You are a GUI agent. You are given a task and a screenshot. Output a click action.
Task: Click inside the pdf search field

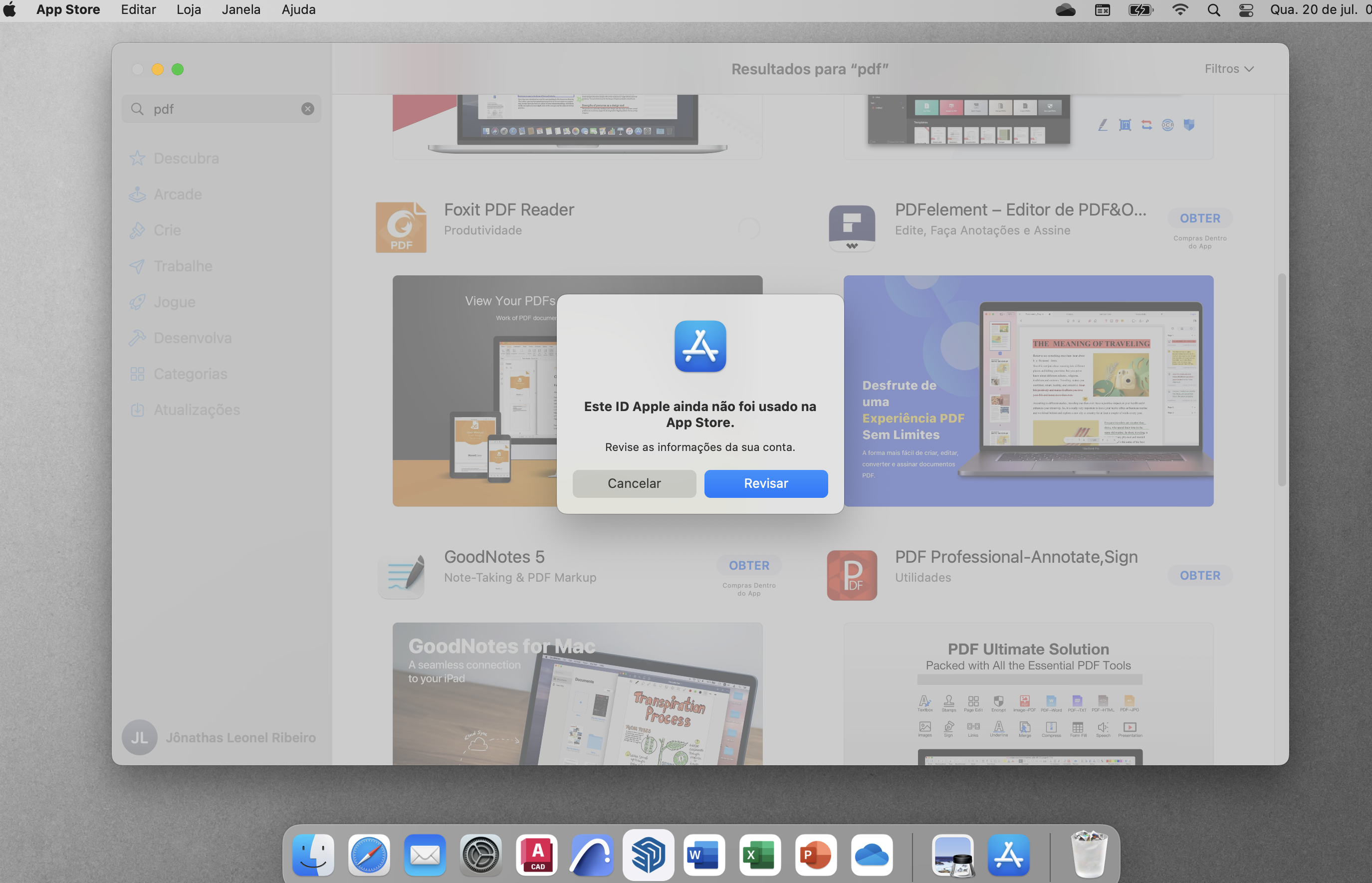point(224,109)
